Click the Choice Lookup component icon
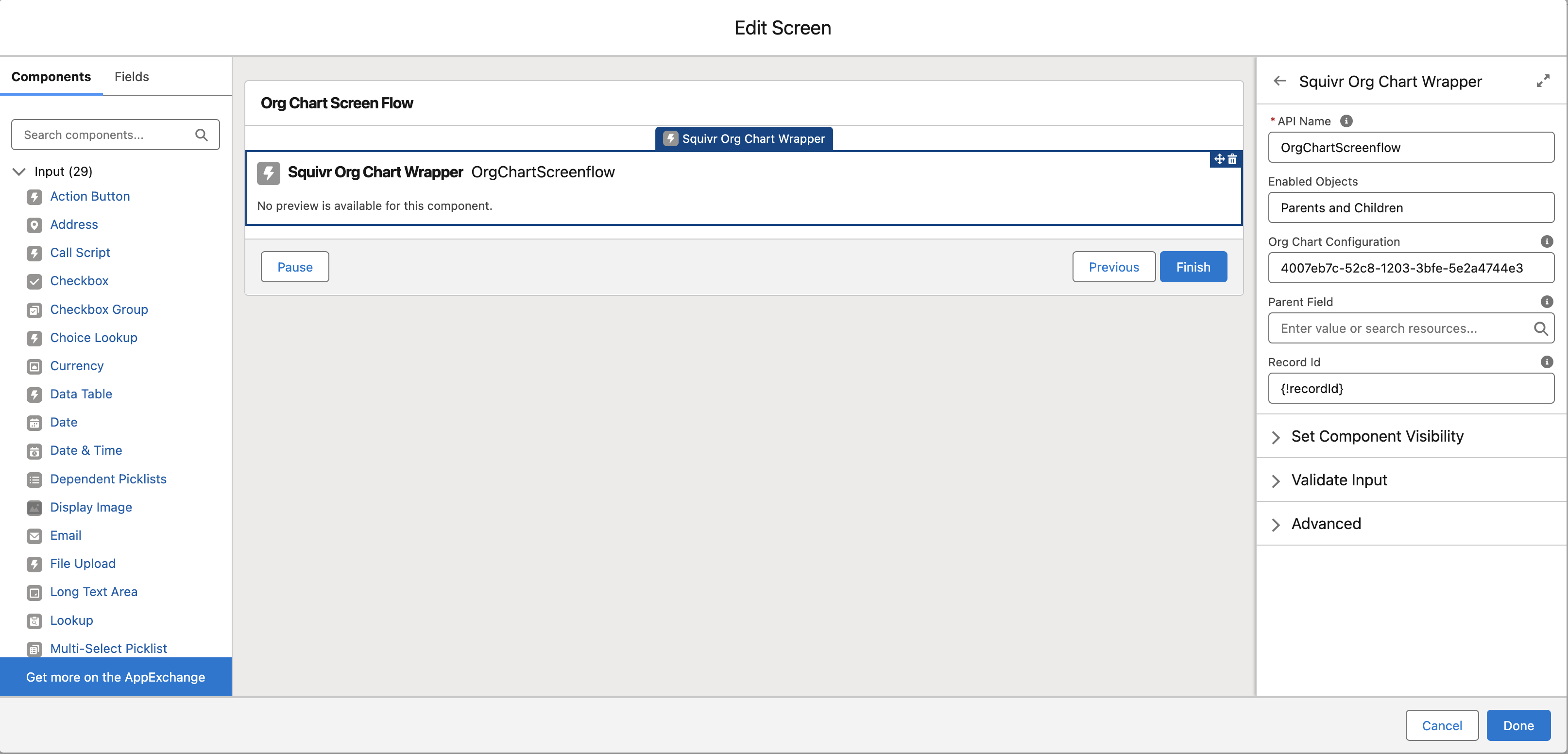 34,338
